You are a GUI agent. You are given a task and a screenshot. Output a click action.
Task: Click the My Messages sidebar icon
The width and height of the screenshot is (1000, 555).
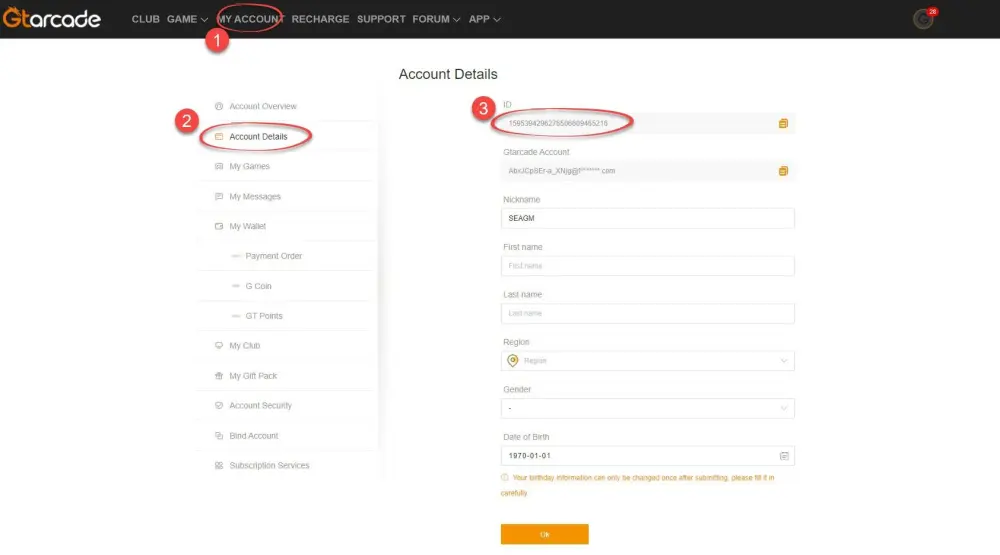point(219,196)
